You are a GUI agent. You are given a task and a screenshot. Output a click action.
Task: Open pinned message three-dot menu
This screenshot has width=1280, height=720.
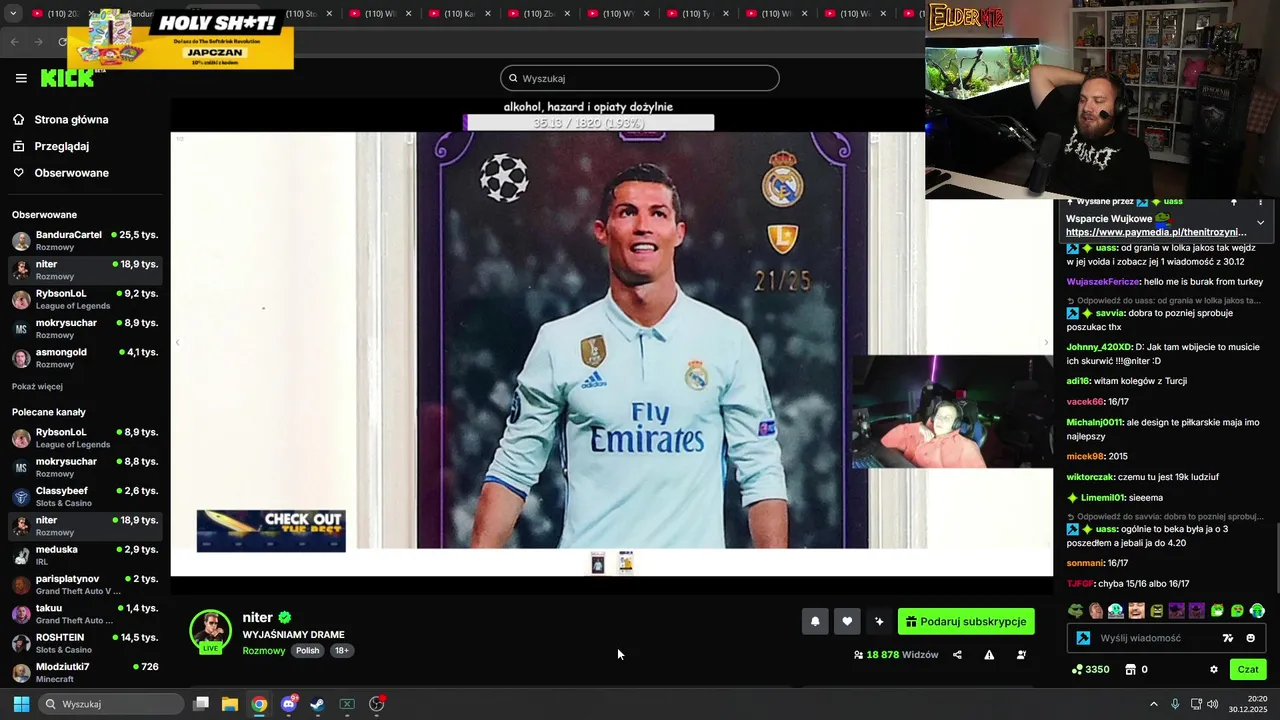(1260, 202)
